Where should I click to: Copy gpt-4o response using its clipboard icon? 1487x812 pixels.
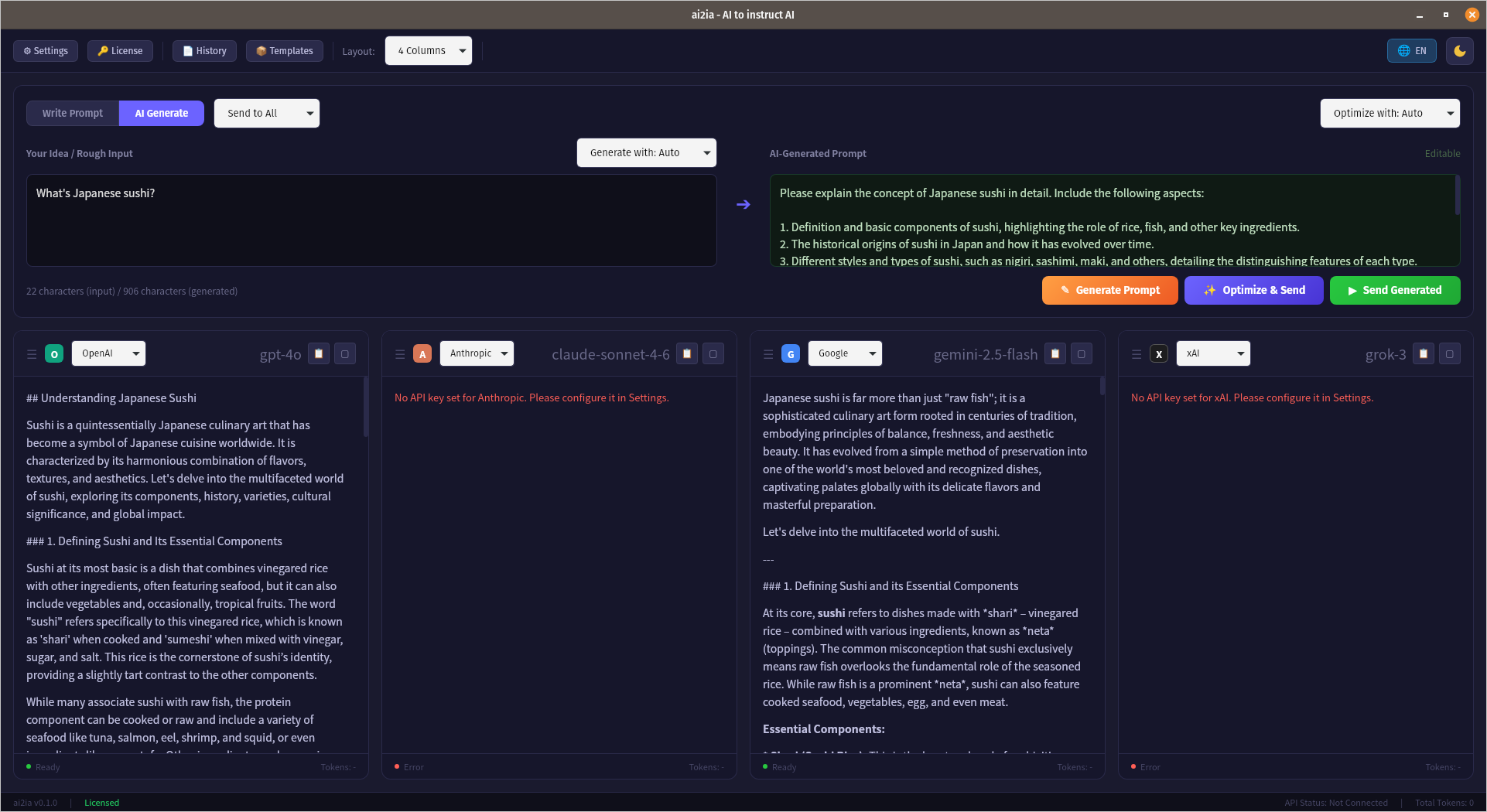319,353
